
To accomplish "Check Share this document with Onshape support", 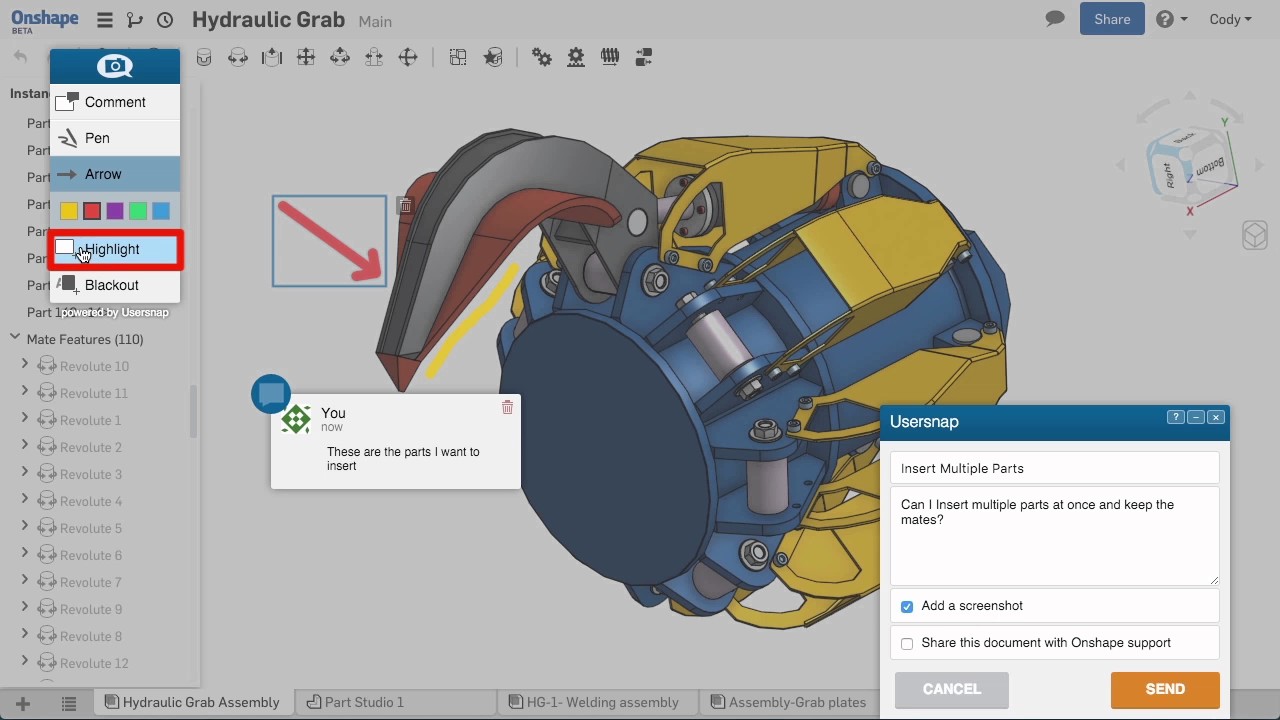I will (907, 644).
